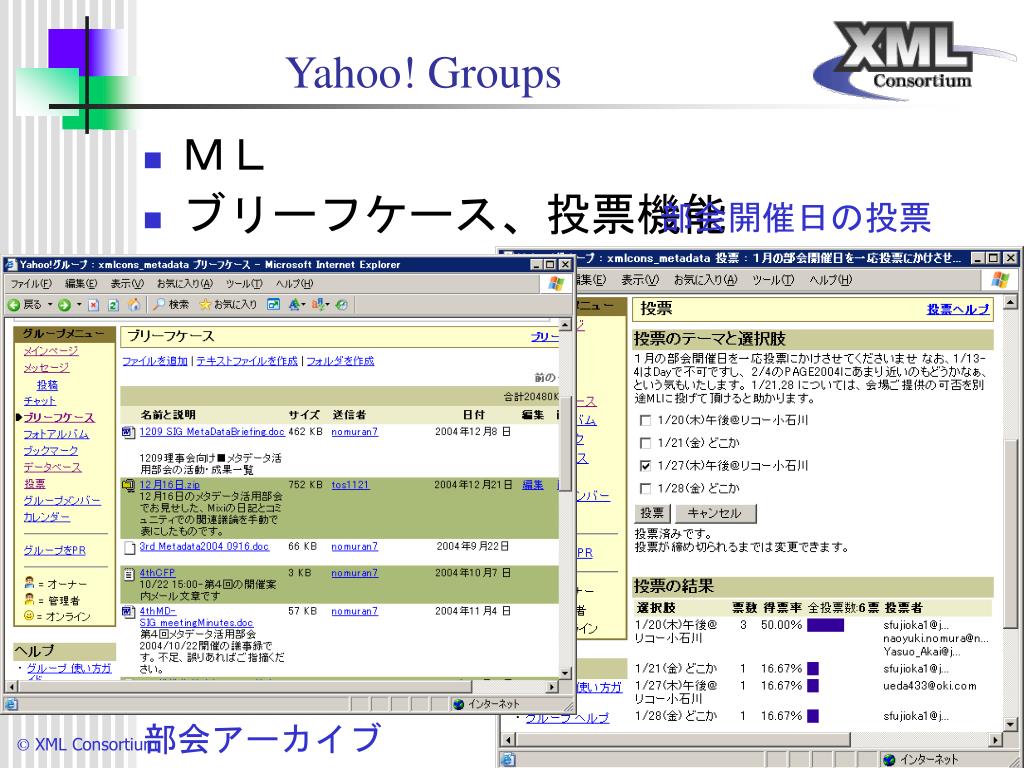Screen dimensions: 1024x768
Task: Click the Refresh page icon
Action: tap(113, 305)
